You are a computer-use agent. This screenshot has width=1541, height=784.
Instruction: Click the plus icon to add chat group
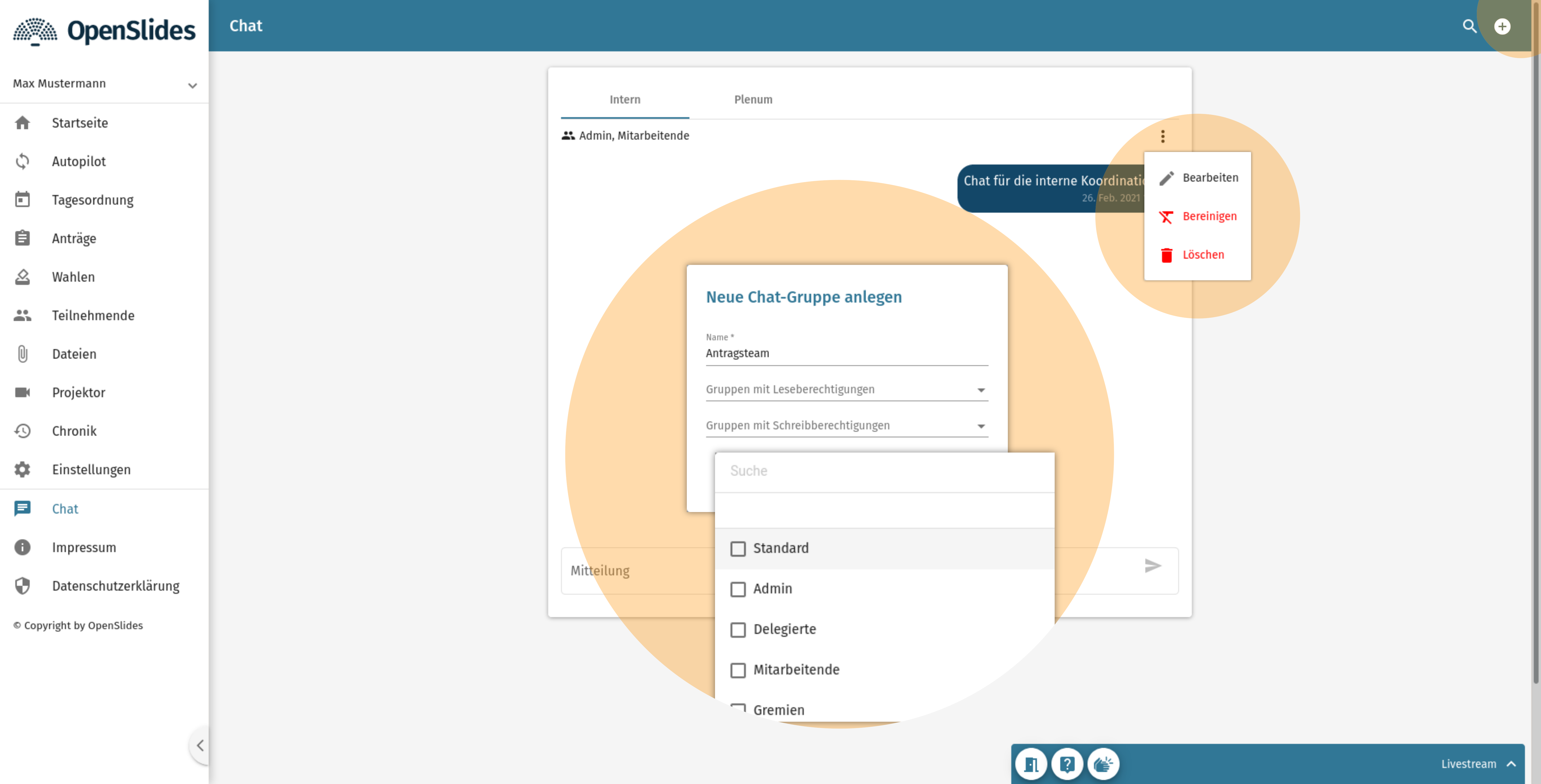pos(1502,26)
